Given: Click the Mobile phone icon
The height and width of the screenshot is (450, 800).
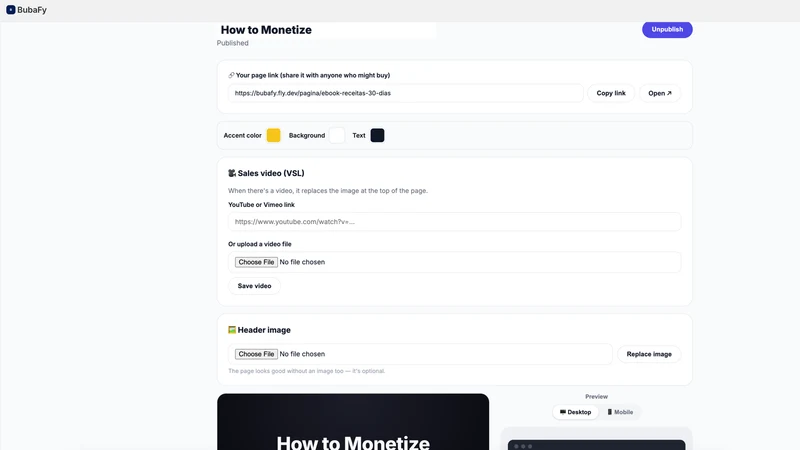Looking at the screenshot, I should coord(609,412).
